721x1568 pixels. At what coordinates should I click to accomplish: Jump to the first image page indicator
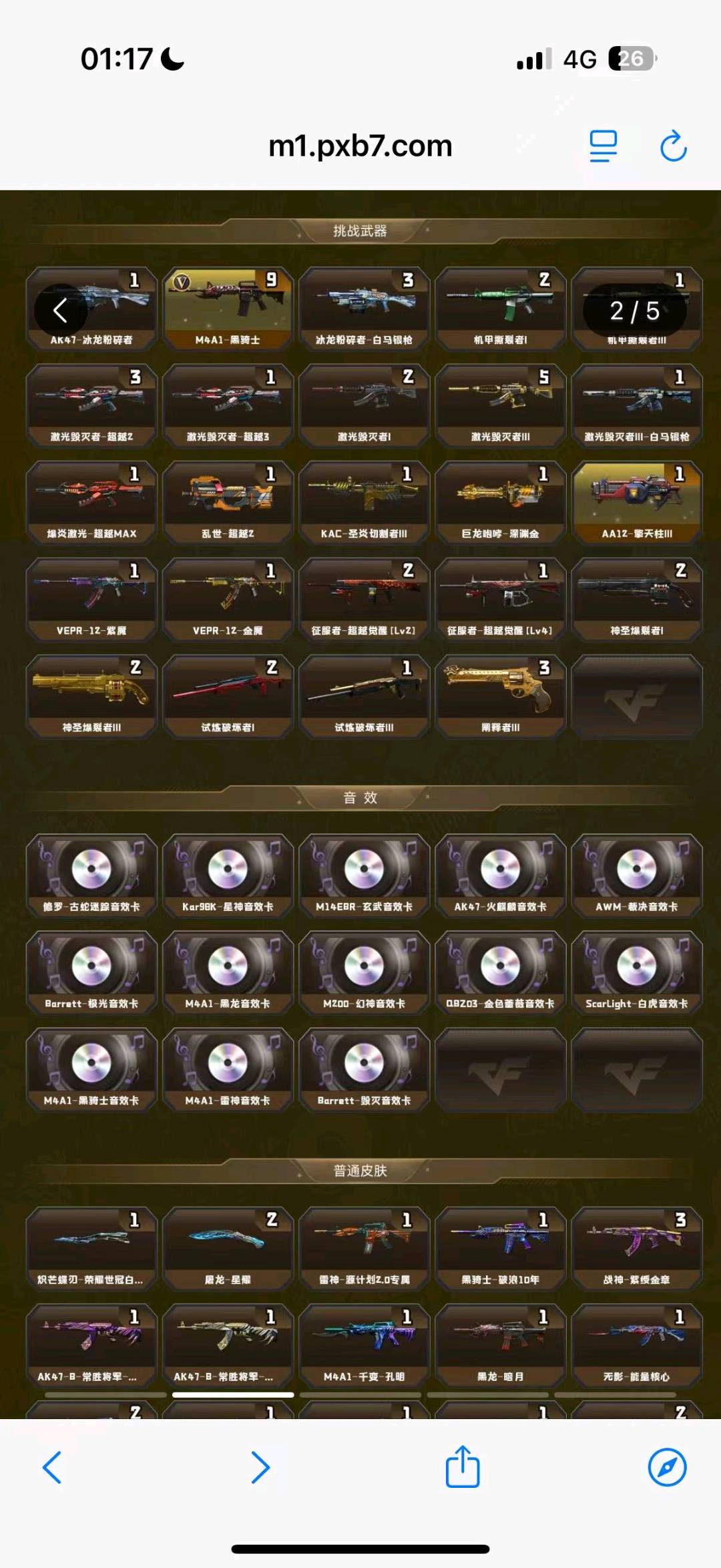[x=105, y=1394]
